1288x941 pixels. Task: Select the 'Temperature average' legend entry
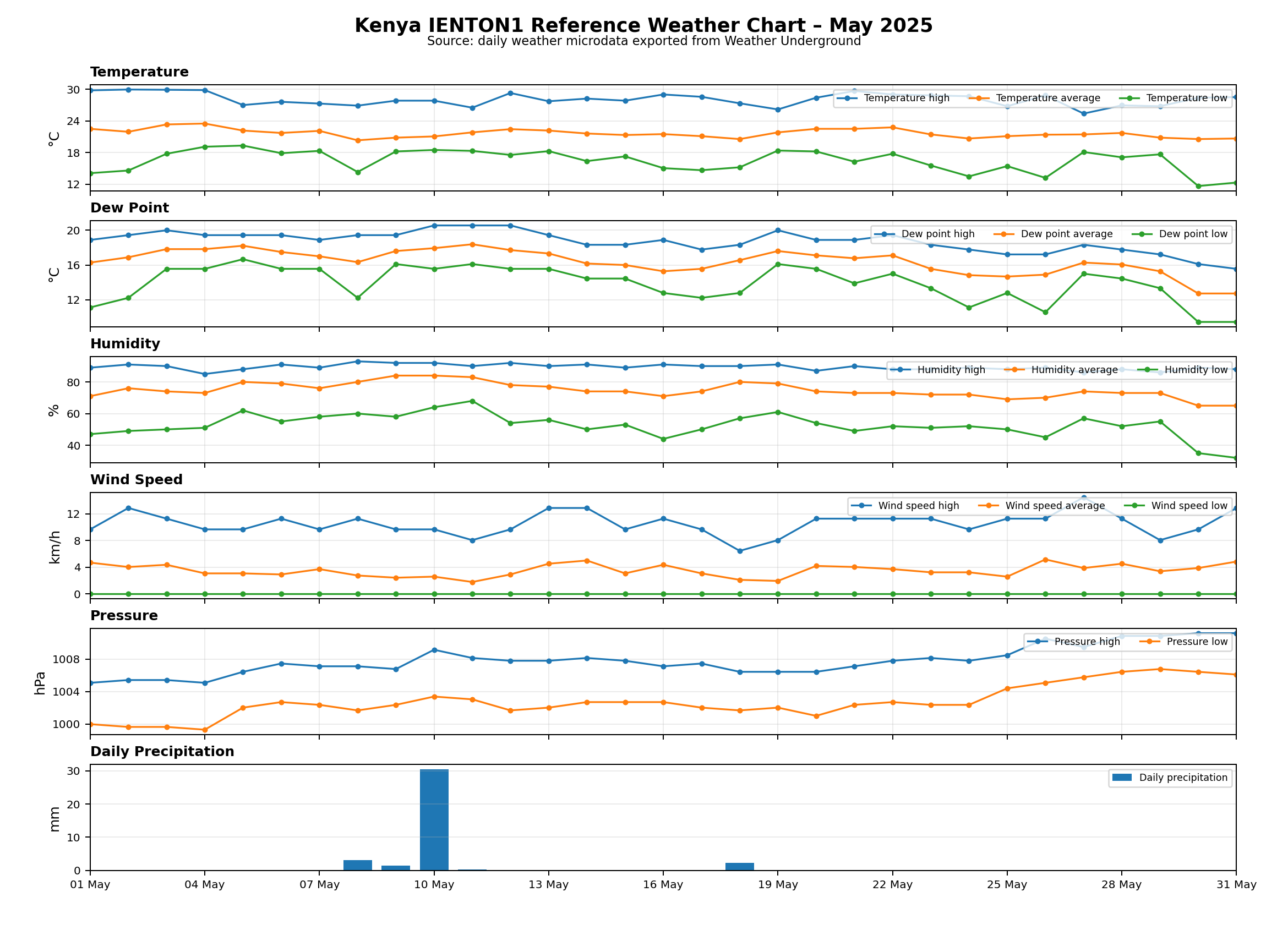pos(1034,99)
